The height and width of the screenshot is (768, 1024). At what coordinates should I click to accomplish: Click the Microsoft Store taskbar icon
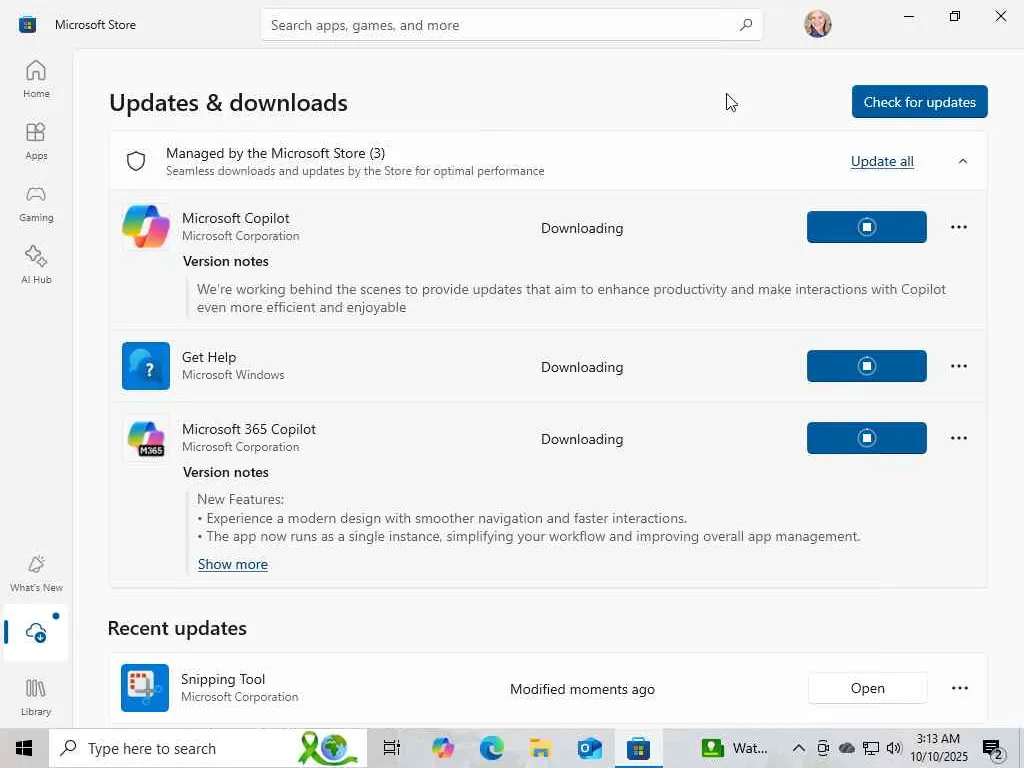638,748
